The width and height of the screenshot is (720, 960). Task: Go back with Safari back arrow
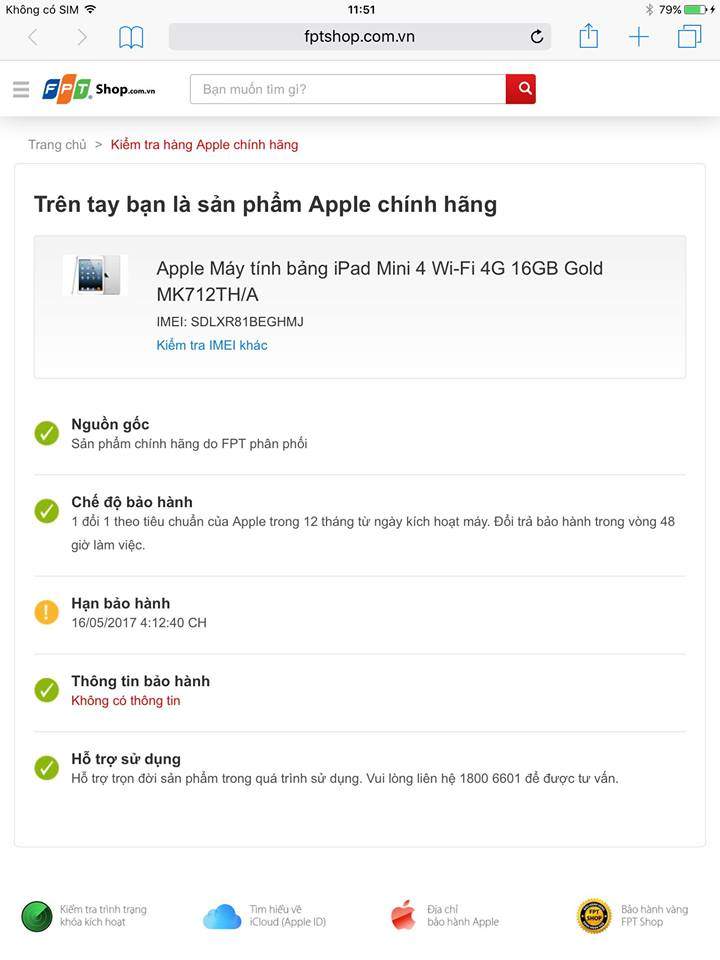(x=33, y=37)
